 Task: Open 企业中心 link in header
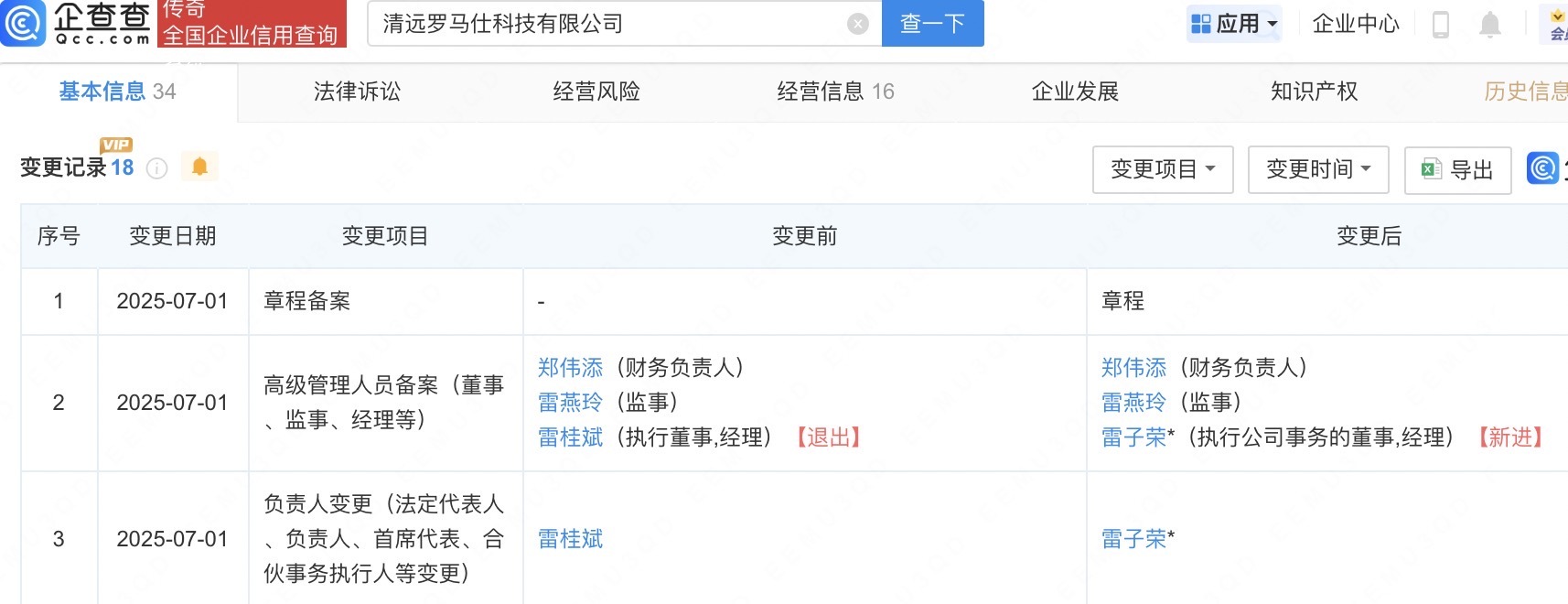point(1356,24)
